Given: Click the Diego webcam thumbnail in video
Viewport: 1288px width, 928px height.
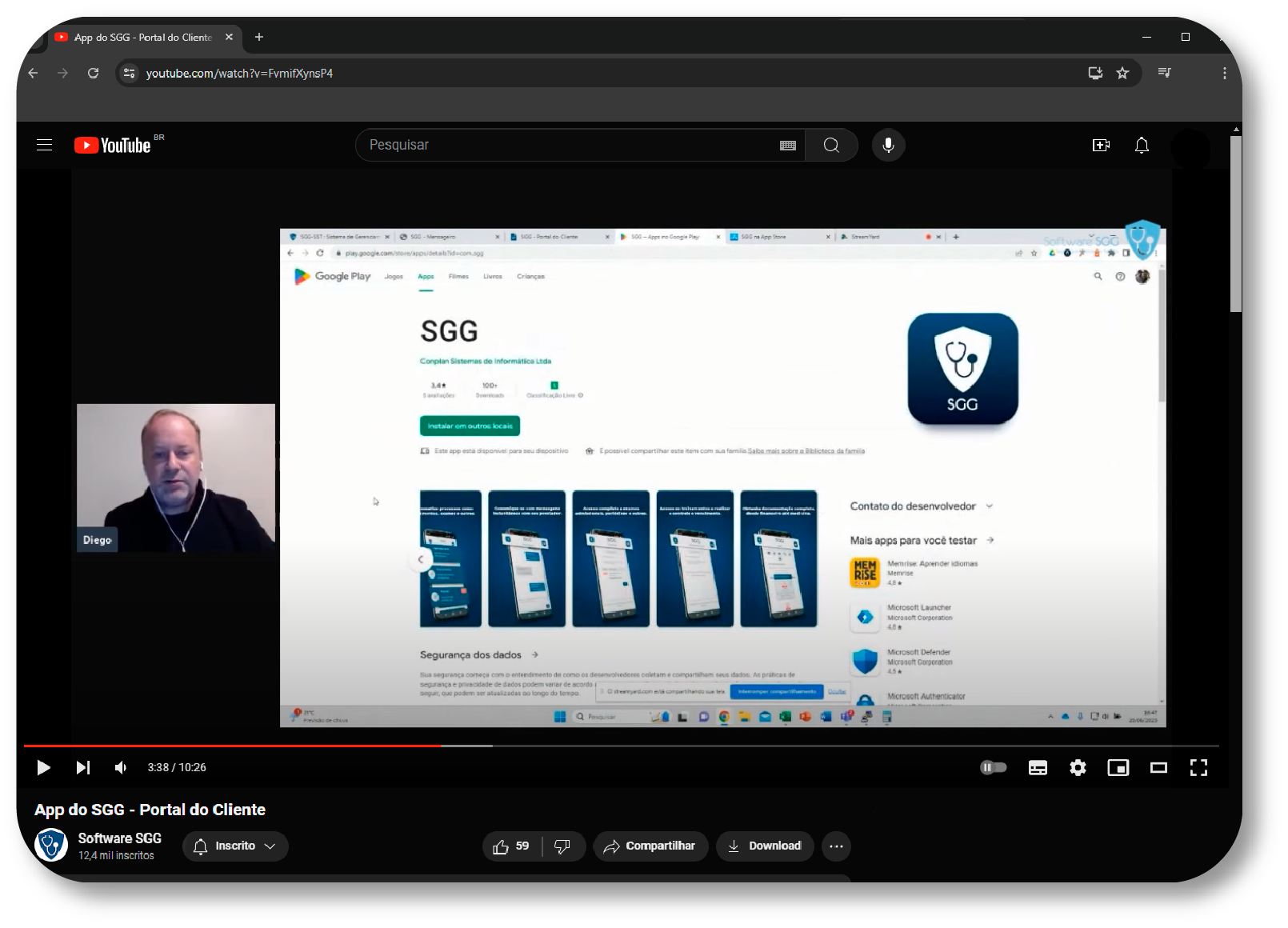Looking at the screenshot, I should [x=176, y=478].
